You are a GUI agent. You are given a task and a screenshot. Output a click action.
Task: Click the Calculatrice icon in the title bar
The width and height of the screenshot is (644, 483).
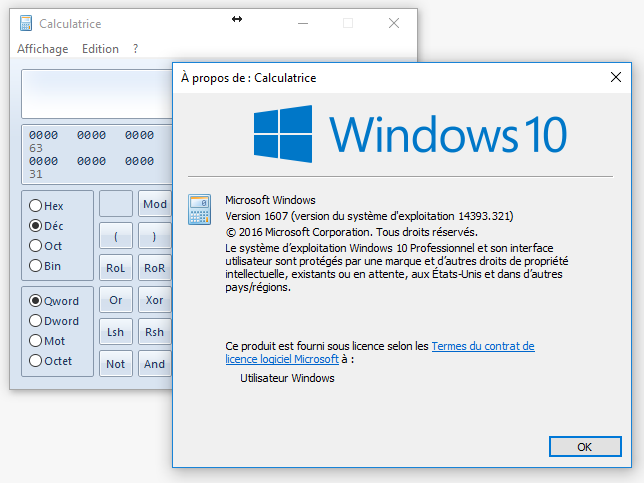tap(26, 23)
